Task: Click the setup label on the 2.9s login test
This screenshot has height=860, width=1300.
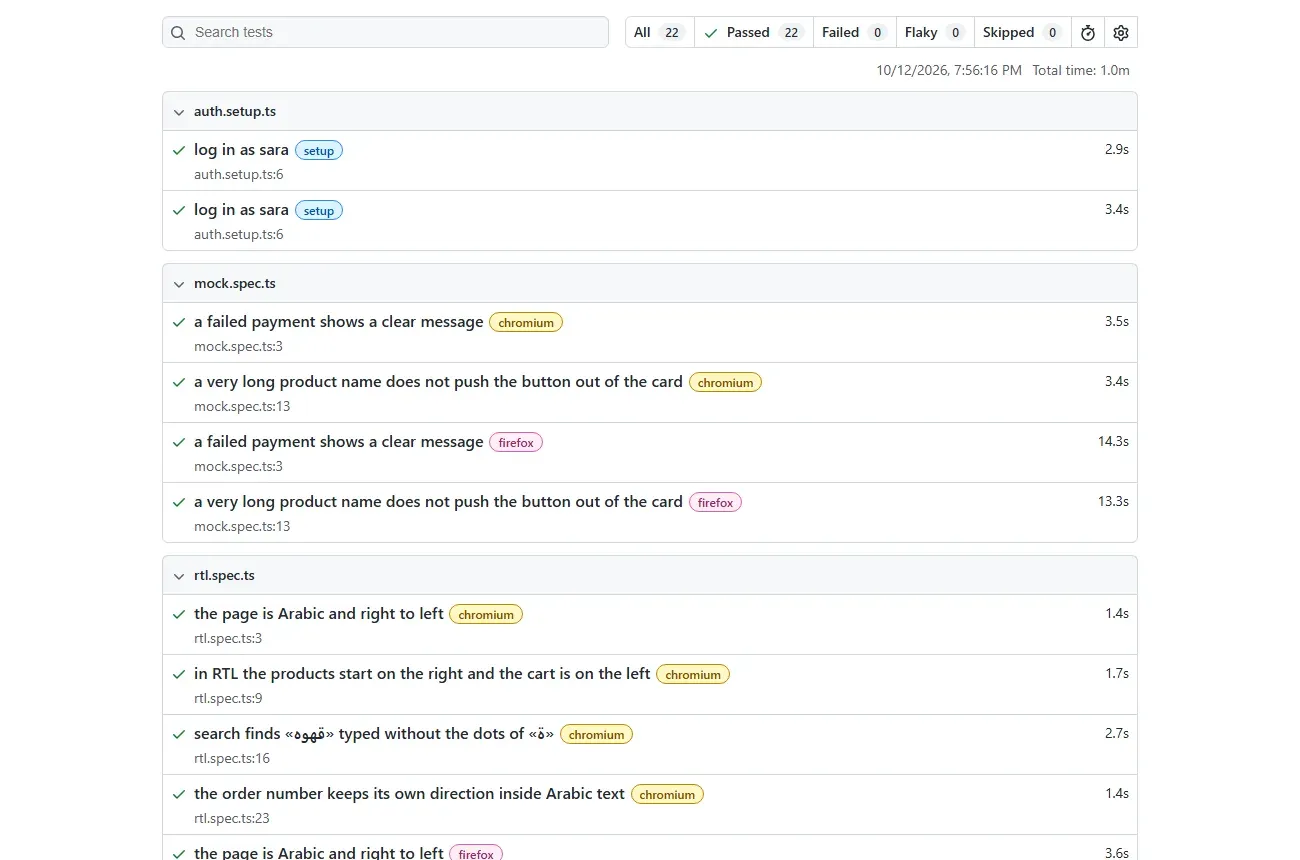Action: click(x=319, y=151)
